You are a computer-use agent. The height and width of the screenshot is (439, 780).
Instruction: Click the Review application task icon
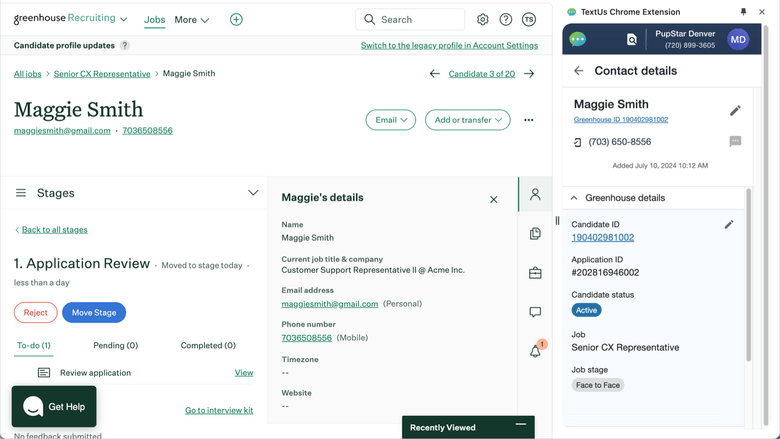(44, 372)
